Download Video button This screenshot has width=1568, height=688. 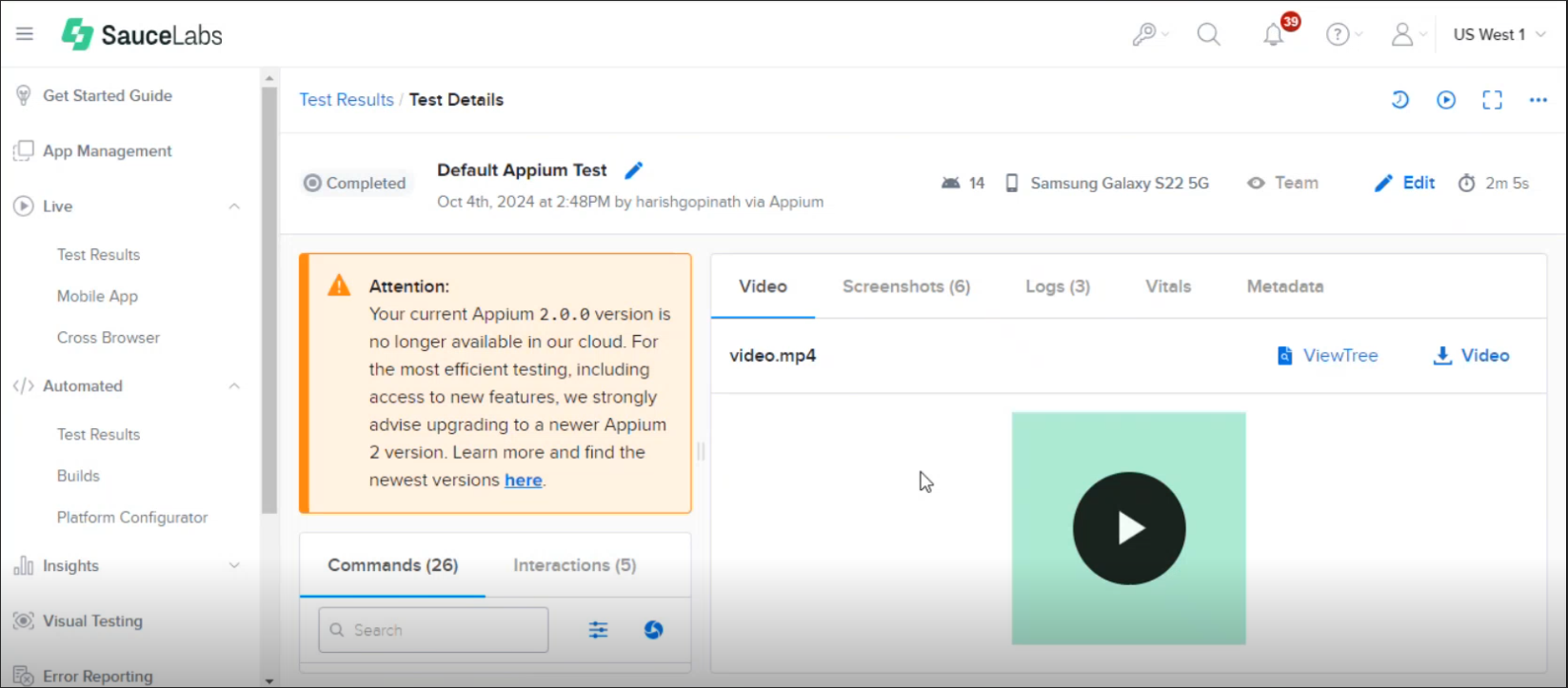click(1471, 355)
